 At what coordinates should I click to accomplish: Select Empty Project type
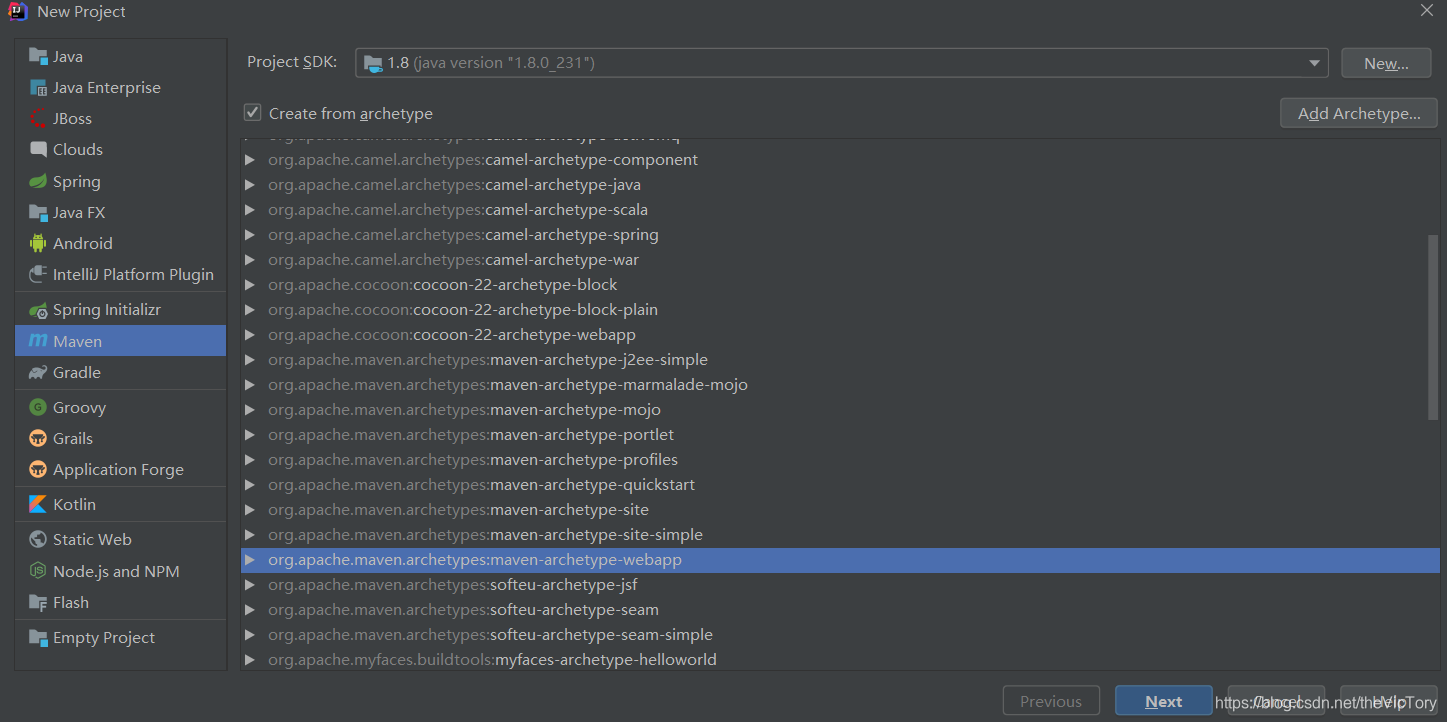(x=121, y=637)
